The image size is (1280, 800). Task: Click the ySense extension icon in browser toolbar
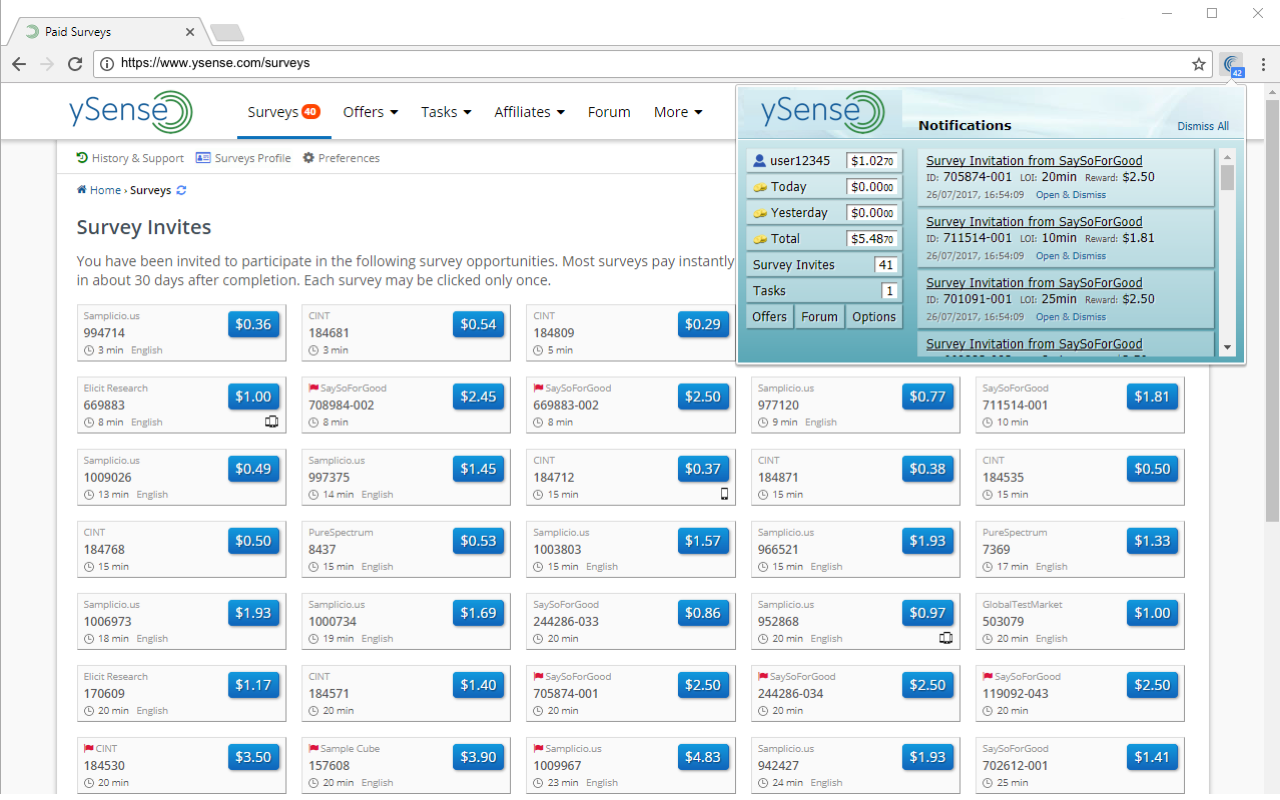pyautogui.click(x=1233, y=63)
